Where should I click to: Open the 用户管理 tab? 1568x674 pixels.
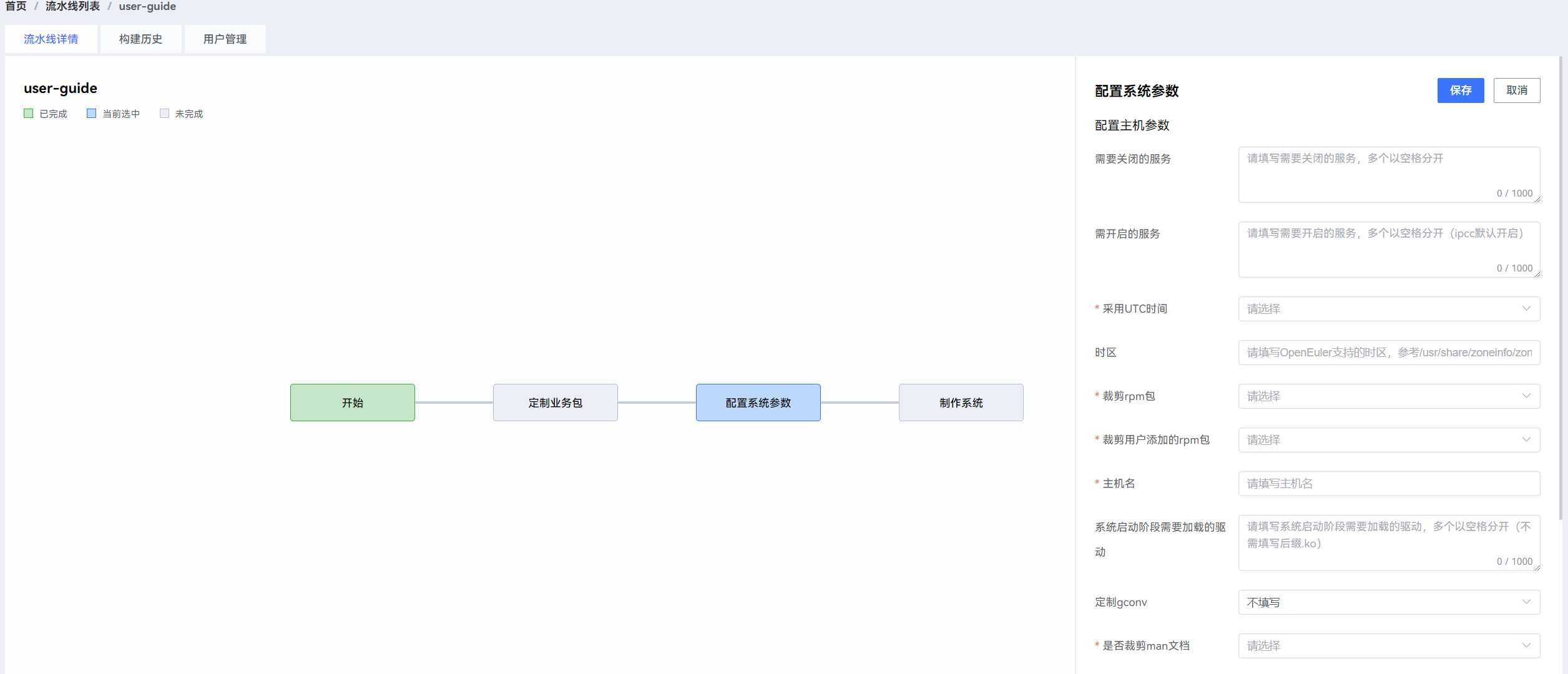[225, 39]
